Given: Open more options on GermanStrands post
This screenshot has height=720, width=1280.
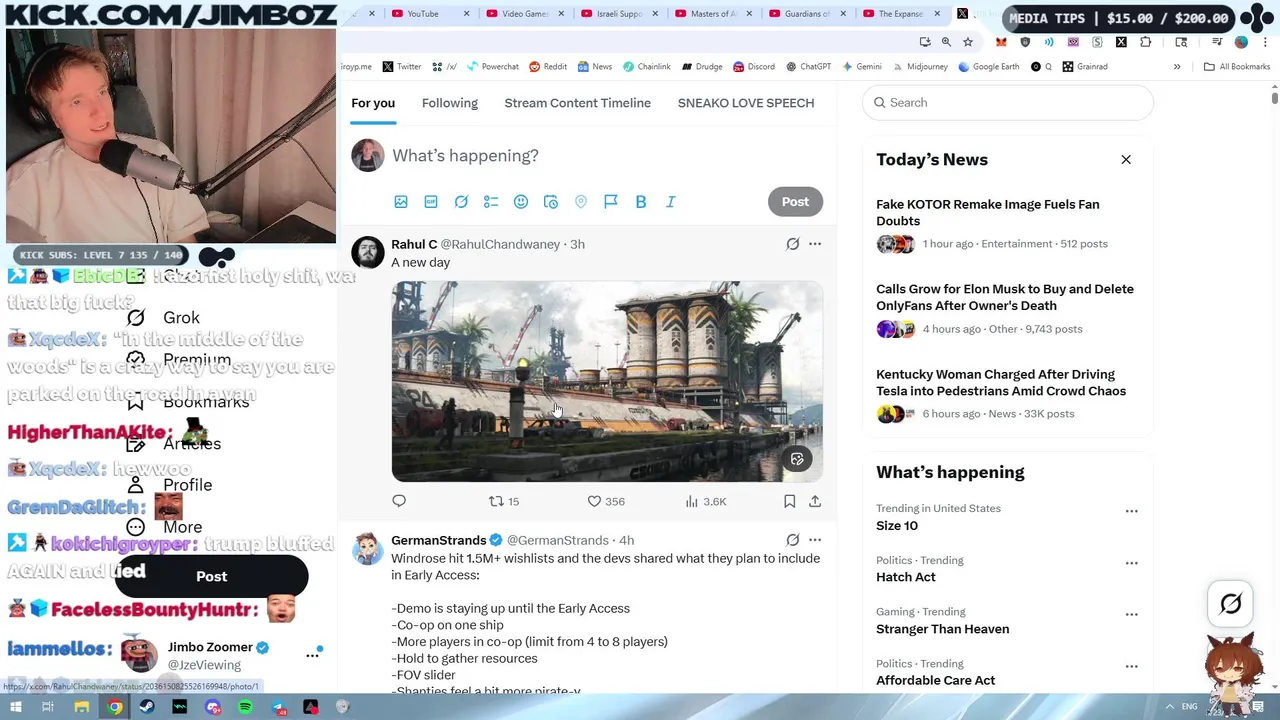Looking at the screenshot, I should pos(815,540).
